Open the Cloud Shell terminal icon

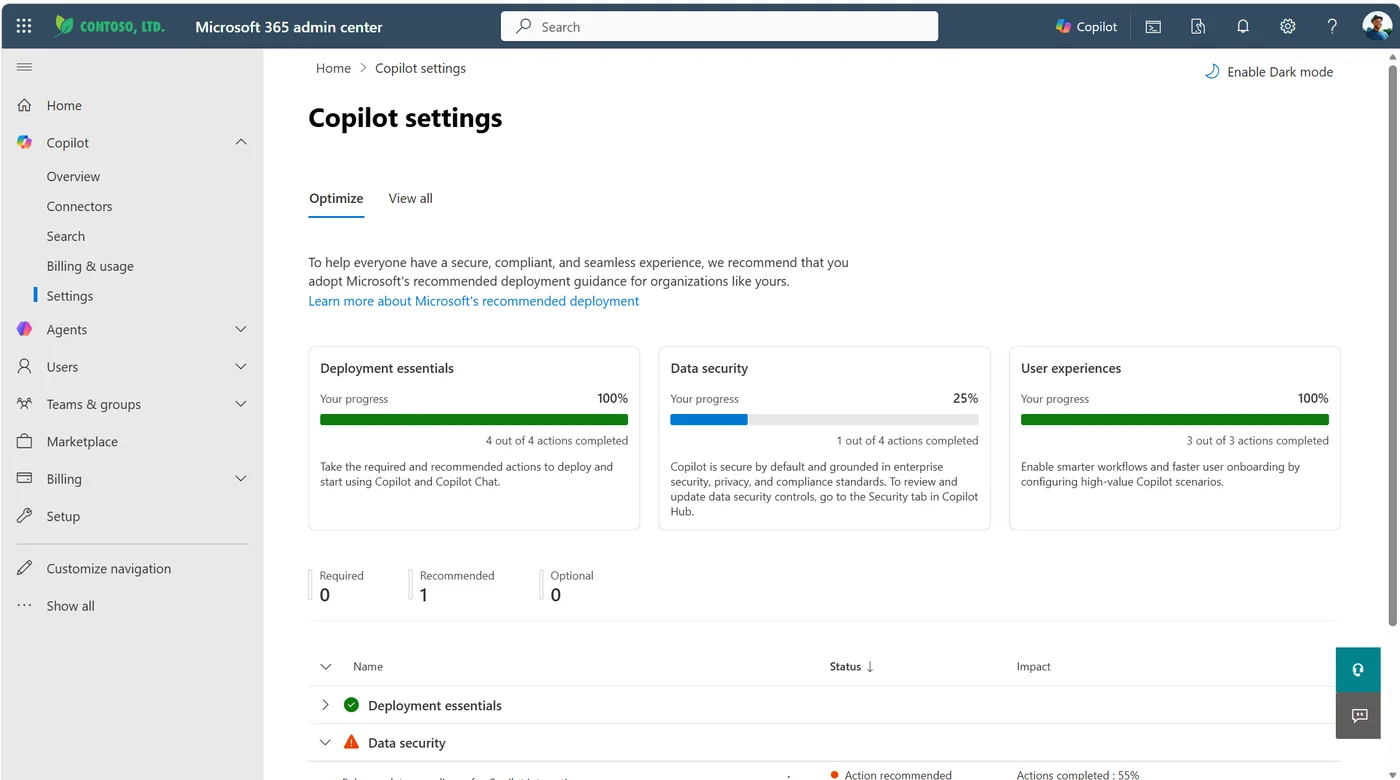point(1153,27)
